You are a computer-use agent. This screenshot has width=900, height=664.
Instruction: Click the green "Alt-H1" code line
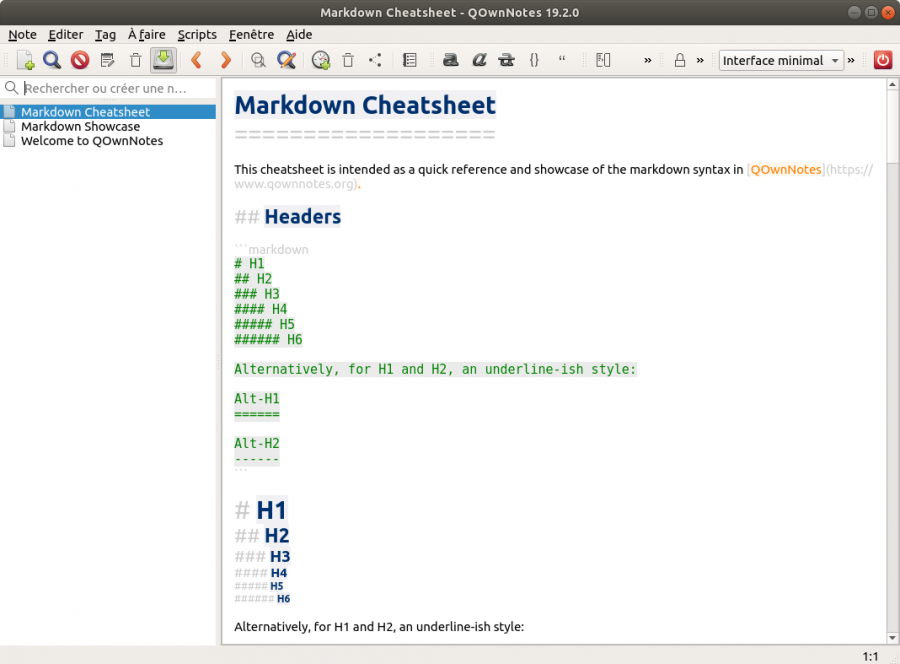(257, 398)
